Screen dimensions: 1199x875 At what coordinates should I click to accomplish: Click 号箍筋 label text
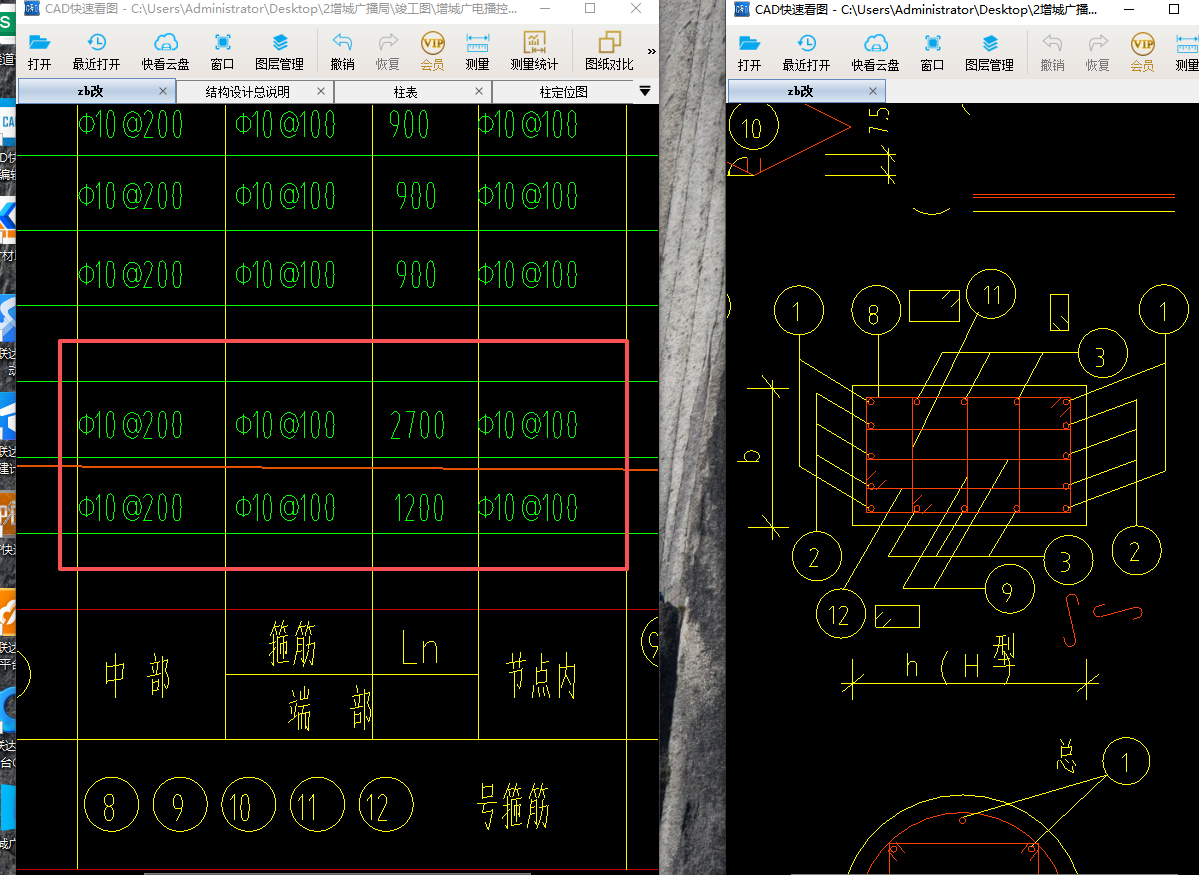pos(513,805)
